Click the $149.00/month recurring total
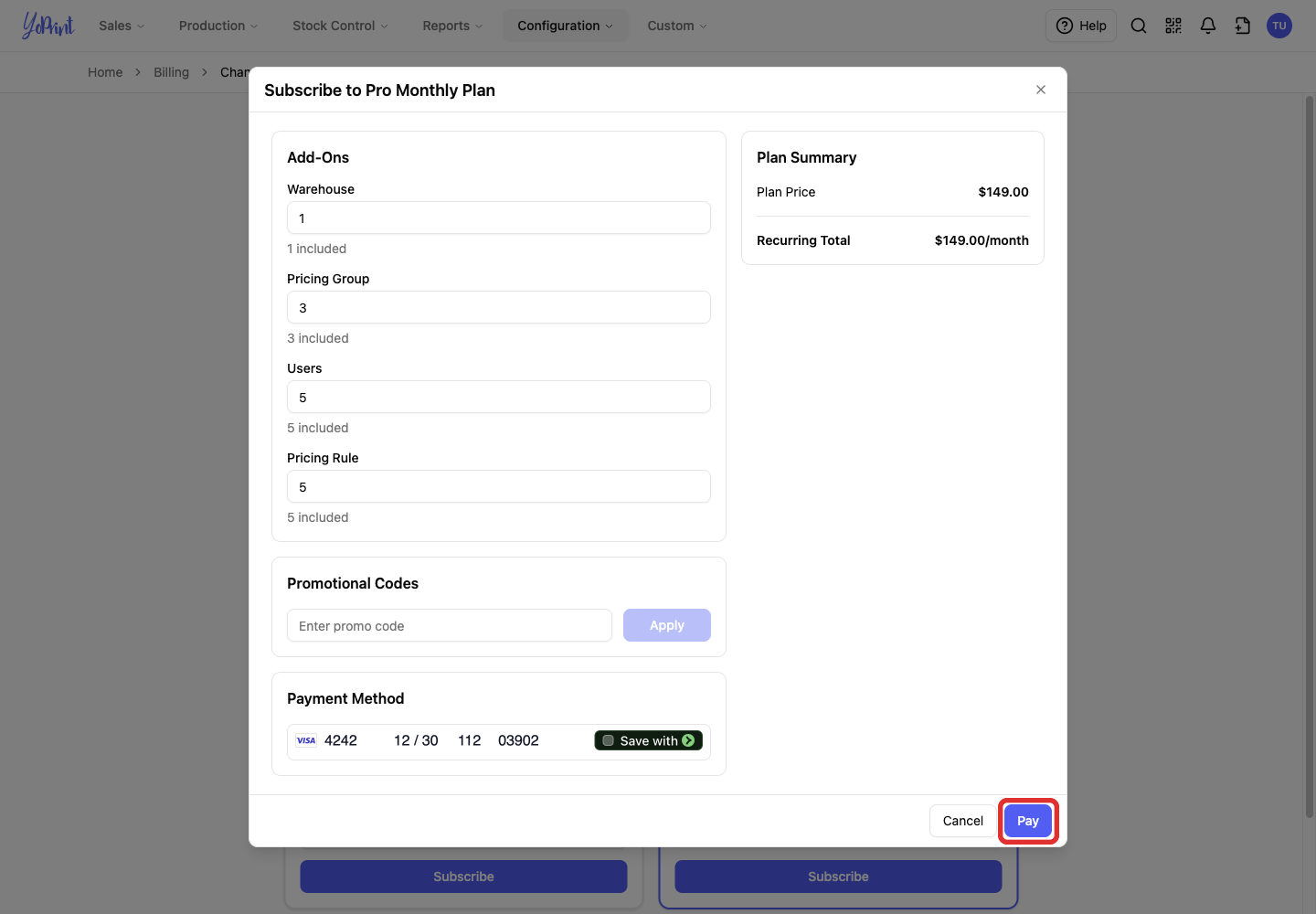The width and height of the screenshot is (1316, 914). tap(982, 240)
